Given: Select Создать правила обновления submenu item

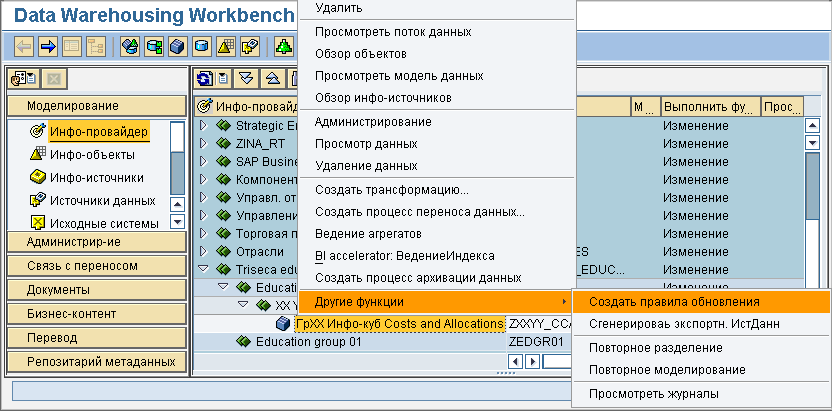Looking at the screenshot, I should (x=701, y=302).
